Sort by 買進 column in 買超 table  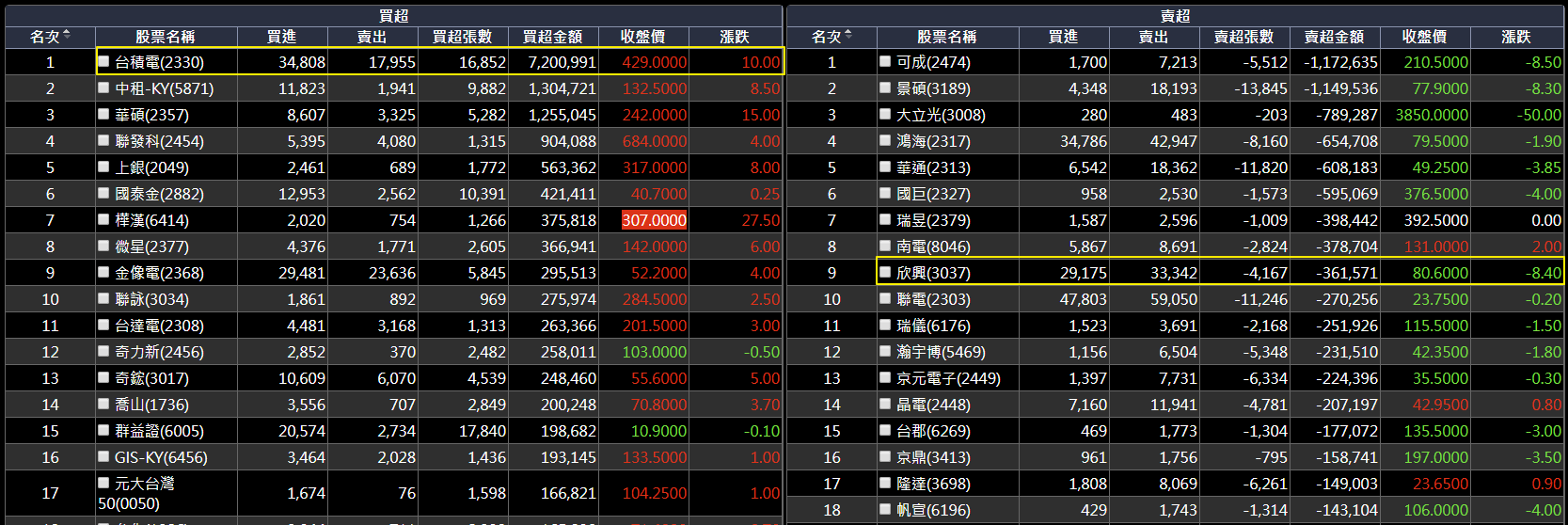pyautogui.click(x=281, y=37)
